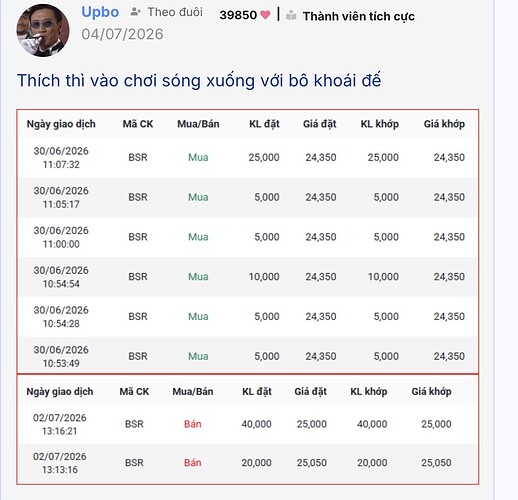Click the post date 04/07/2026
The image size is (518, 500).
tap(122, 34)
